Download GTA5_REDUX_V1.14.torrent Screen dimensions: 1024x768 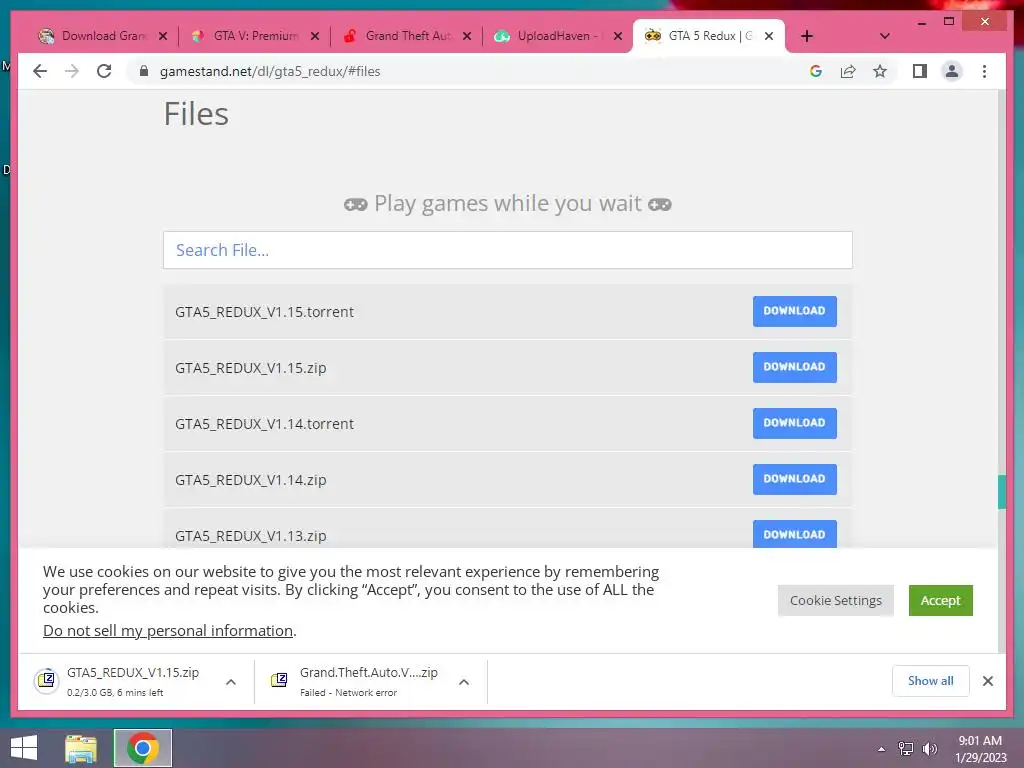794,423
